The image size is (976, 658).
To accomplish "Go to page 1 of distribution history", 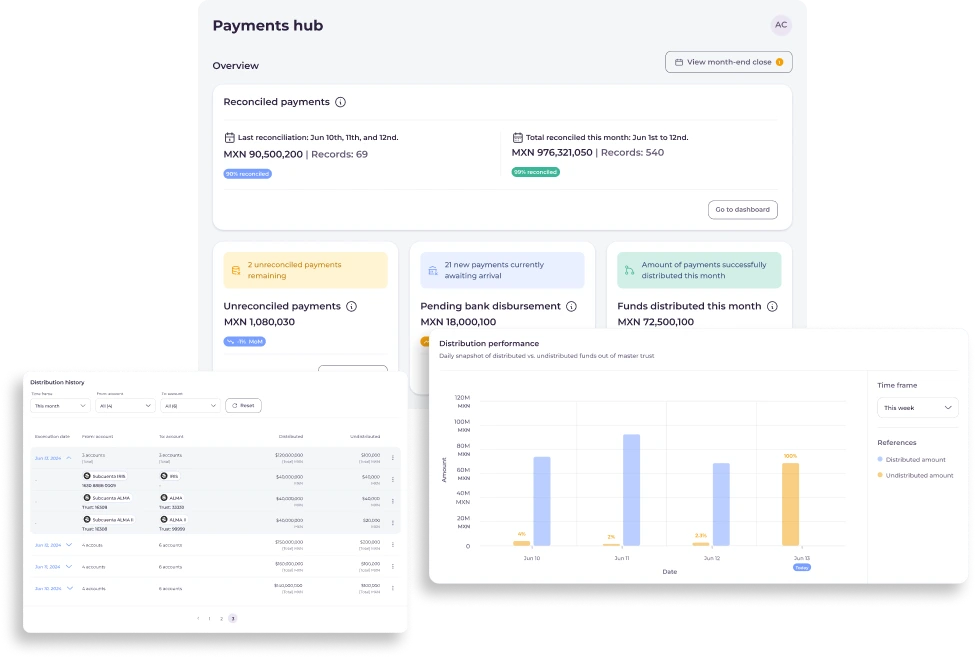I will click(210, 619).
